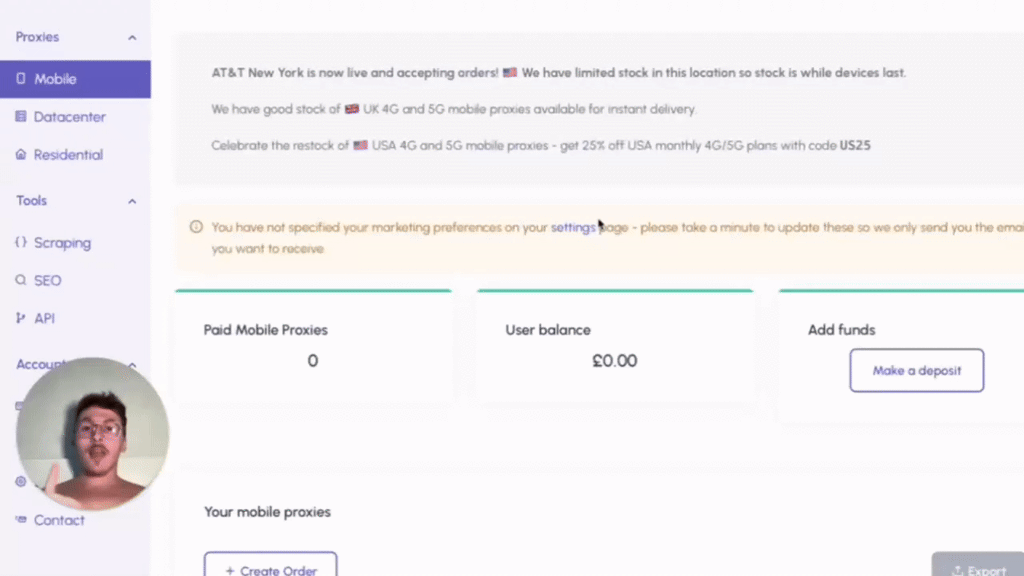Collapse the Account section
Image resolution: width=1024 pixels, height=576 pixels.
point(132,364)
